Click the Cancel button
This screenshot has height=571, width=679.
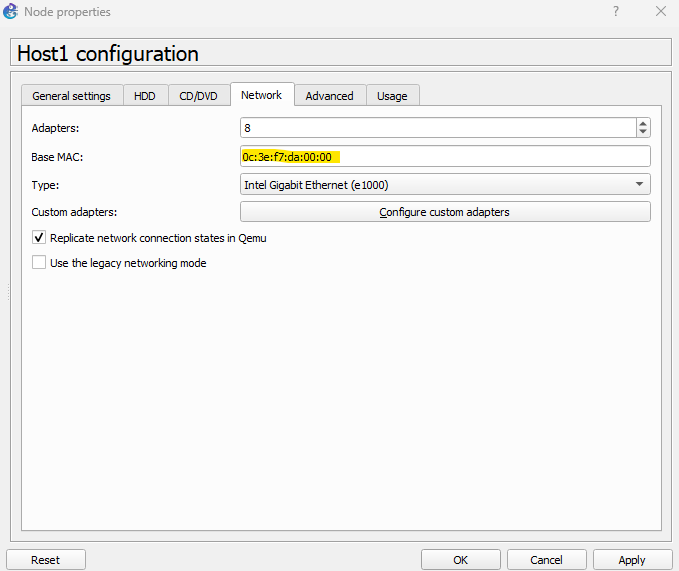[546, 560]
